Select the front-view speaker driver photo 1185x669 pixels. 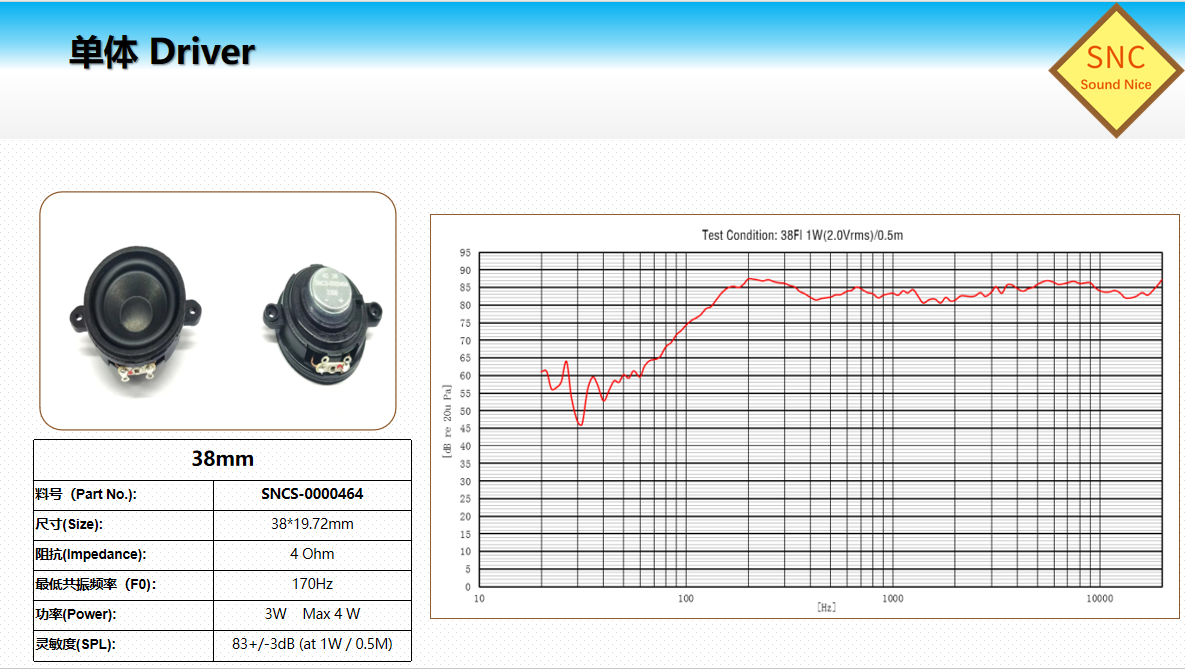[136, 309]
